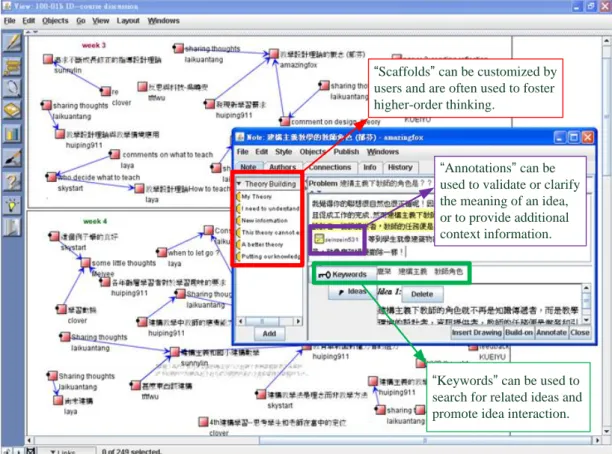The image size is (612, 454).
Task: Click the note icon above tftwu in week 3
Action: coord(142,86)
